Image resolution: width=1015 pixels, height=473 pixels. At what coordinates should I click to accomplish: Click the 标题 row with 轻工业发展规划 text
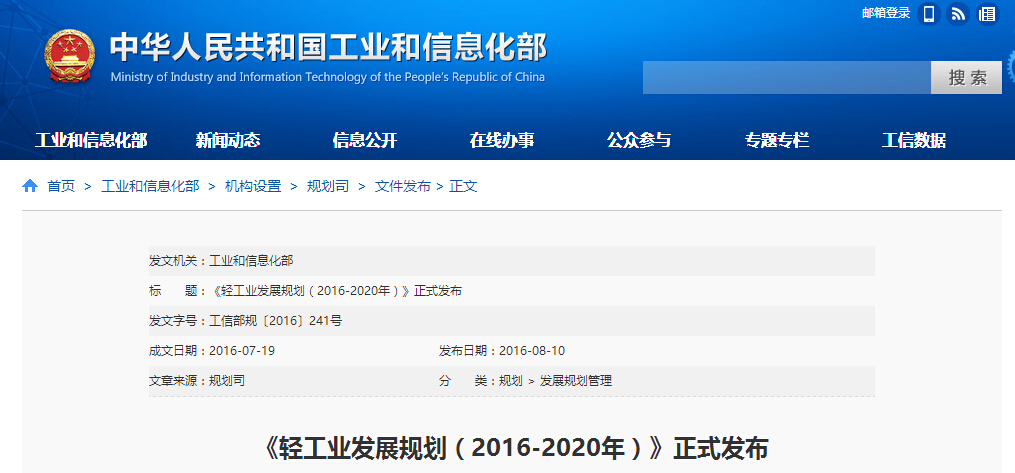511,291
